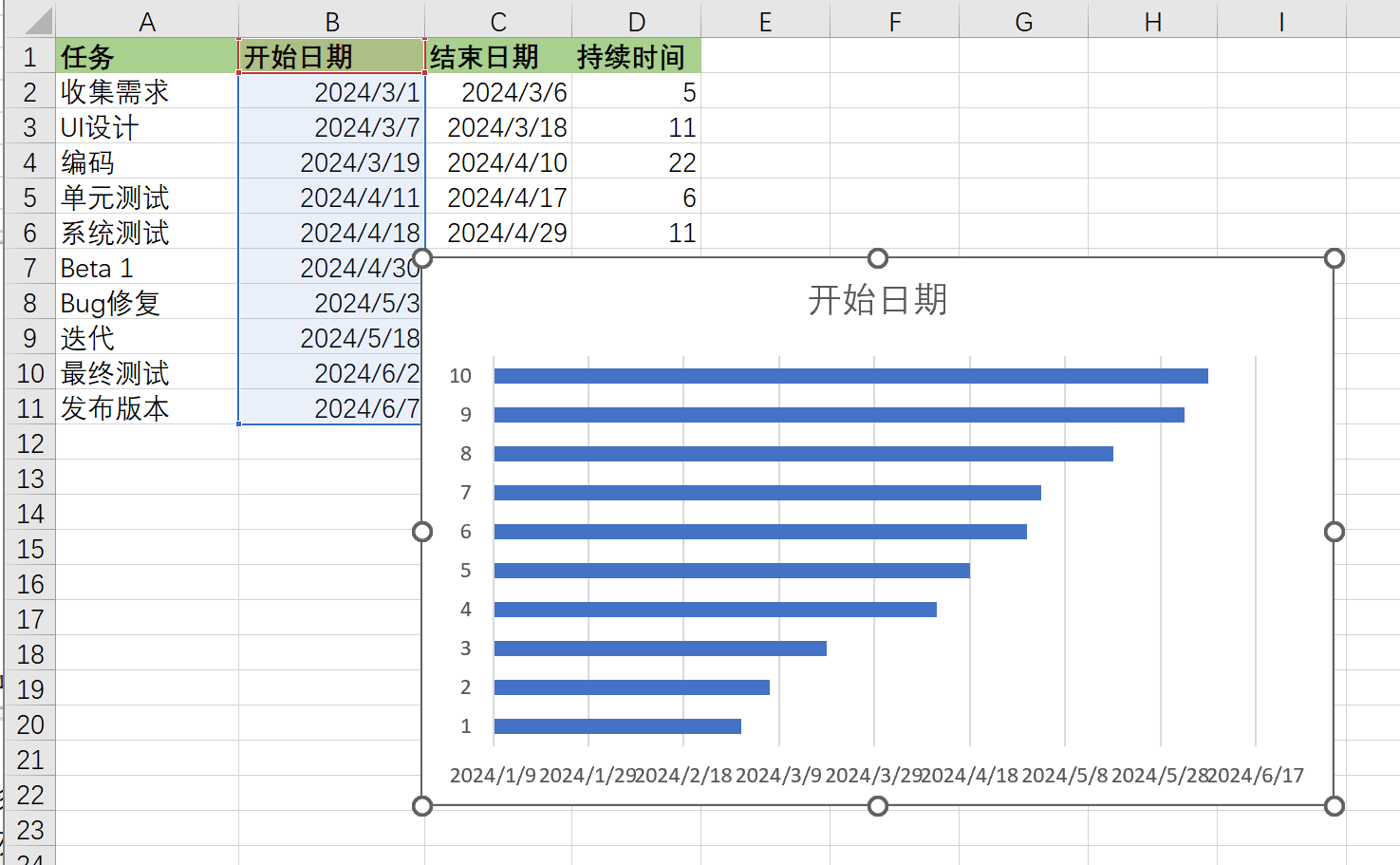Click start date 2024/3/1 cell
This screenshot has height=865, width=1400.
click(331, 91)
